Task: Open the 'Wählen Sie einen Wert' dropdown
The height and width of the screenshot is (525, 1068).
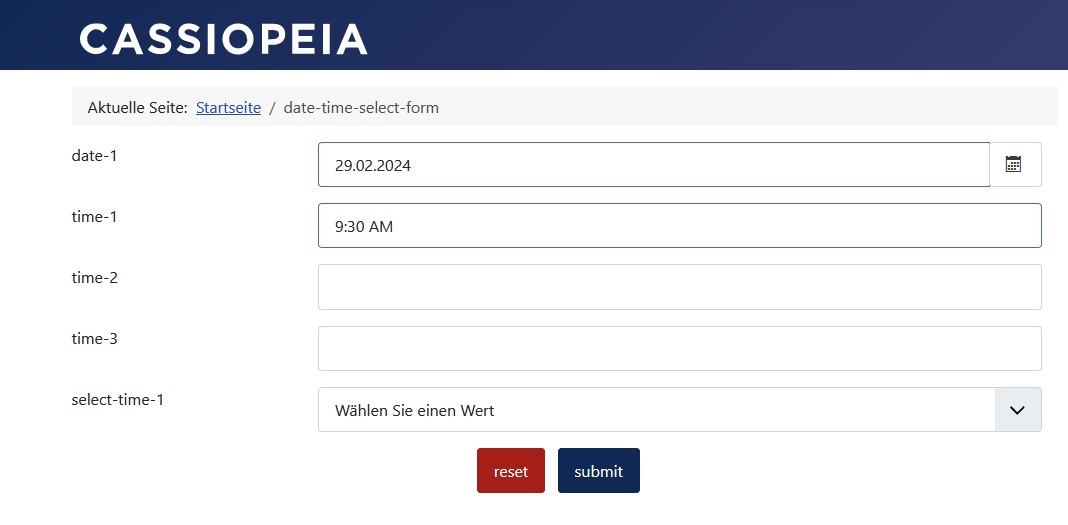Action: tap(656, 410)
